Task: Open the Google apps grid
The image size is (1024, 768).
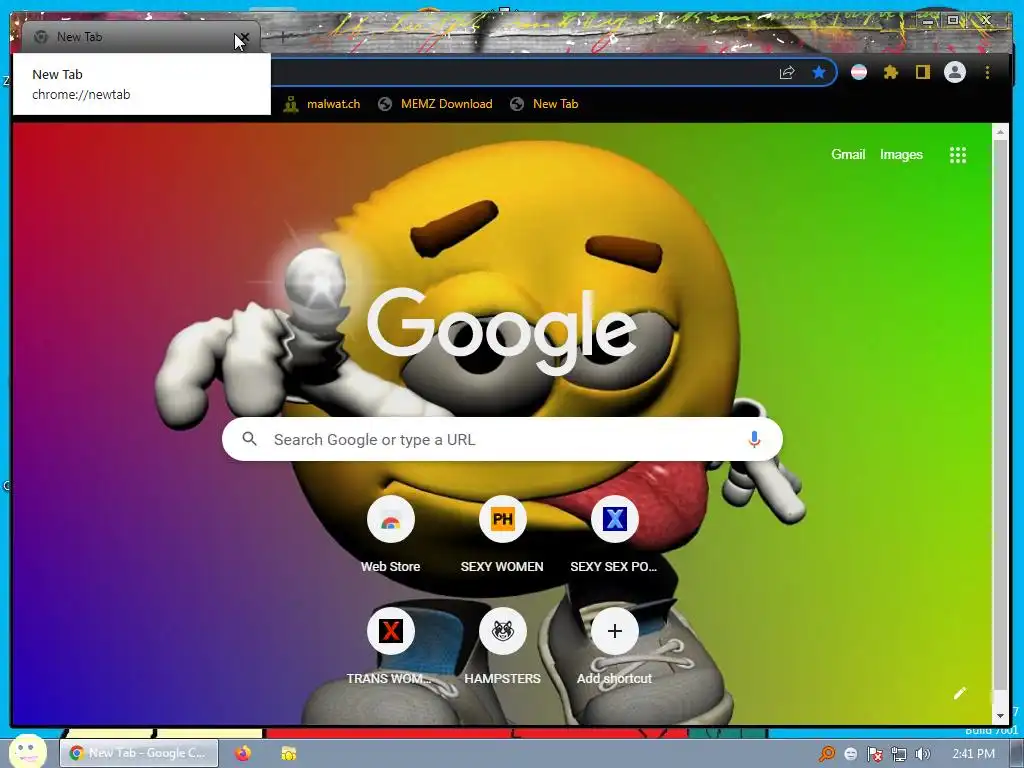Action: click(x=957, y=155)
